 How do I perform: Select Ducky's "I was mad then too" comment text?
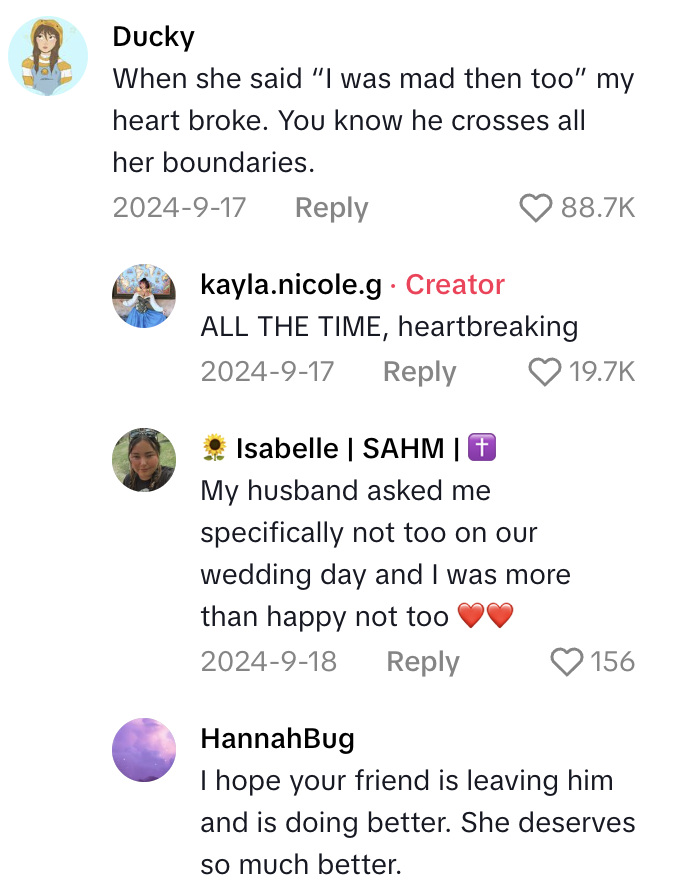pyautogui.click(x=372, y=121)
